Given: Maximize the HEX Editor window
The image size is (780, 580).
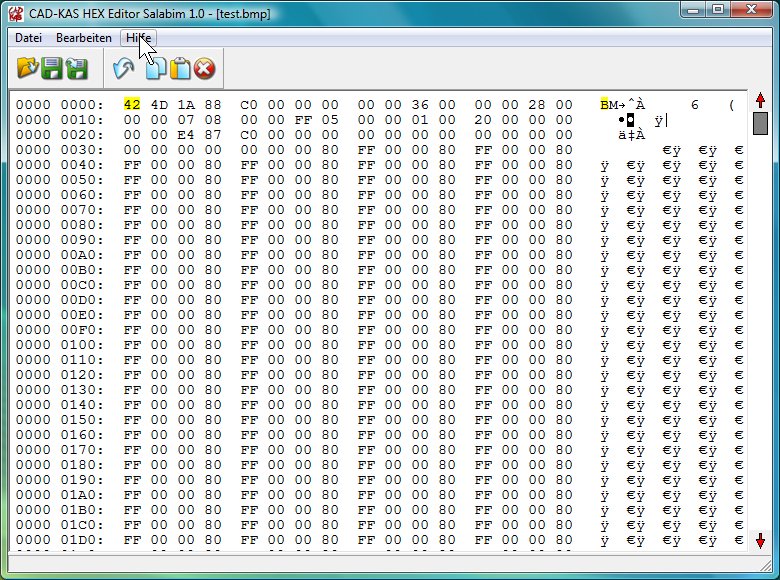Looking at the screenshot, I should coord(718,10).
